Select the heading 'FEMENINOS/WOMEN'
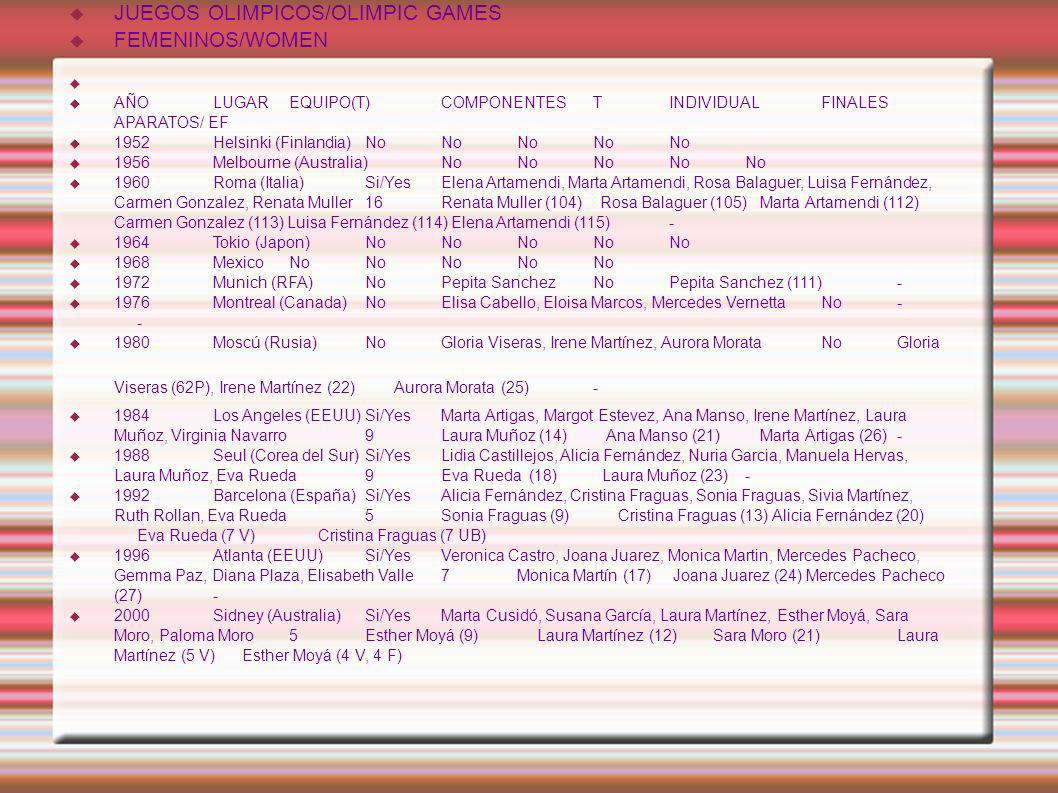1058x793 pixels. tap(221, 40)
